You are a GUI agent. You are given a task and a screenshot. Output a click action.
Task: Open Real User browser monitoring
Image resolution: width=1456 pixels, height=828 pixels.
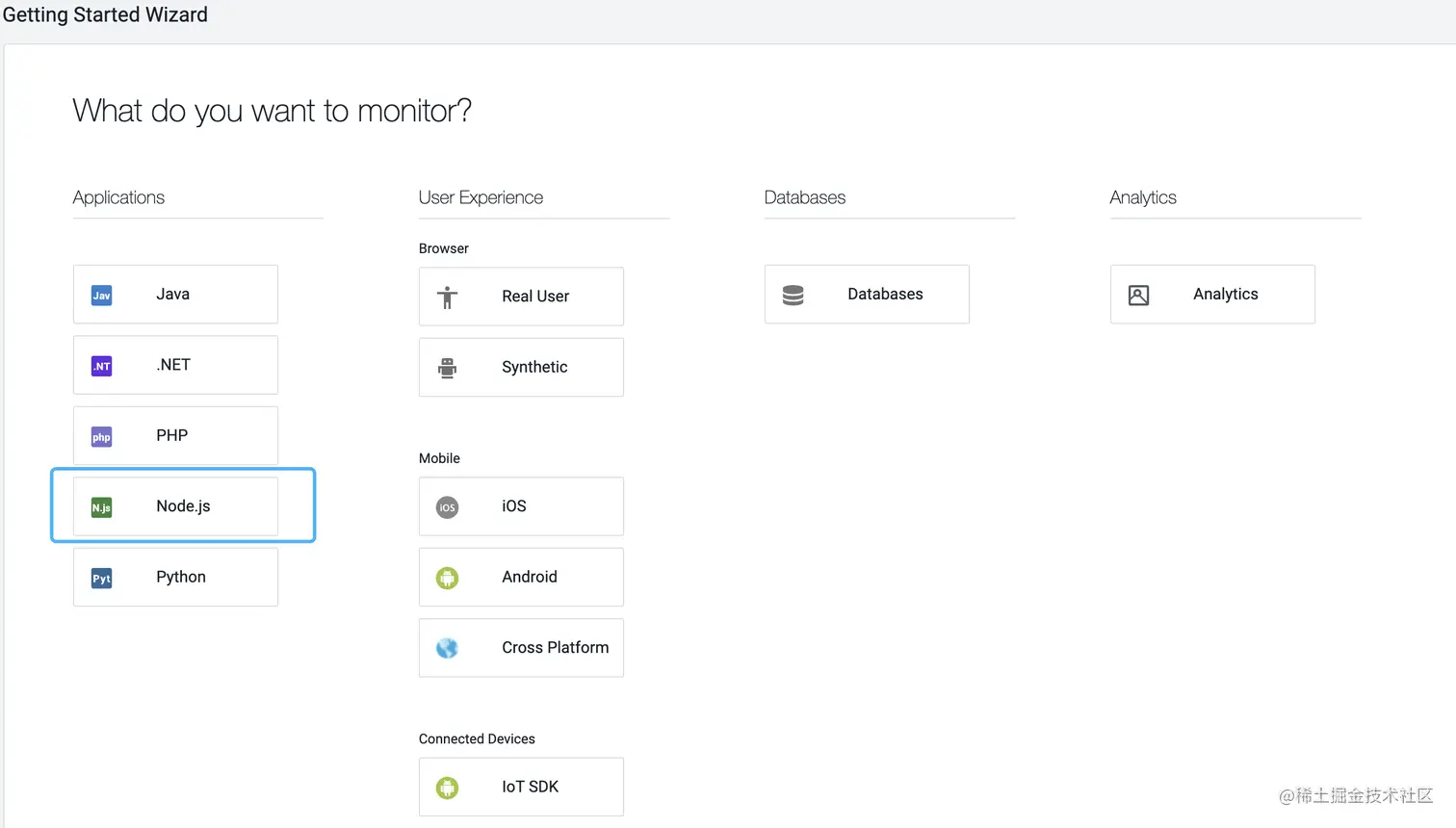(x=521, y=297)
